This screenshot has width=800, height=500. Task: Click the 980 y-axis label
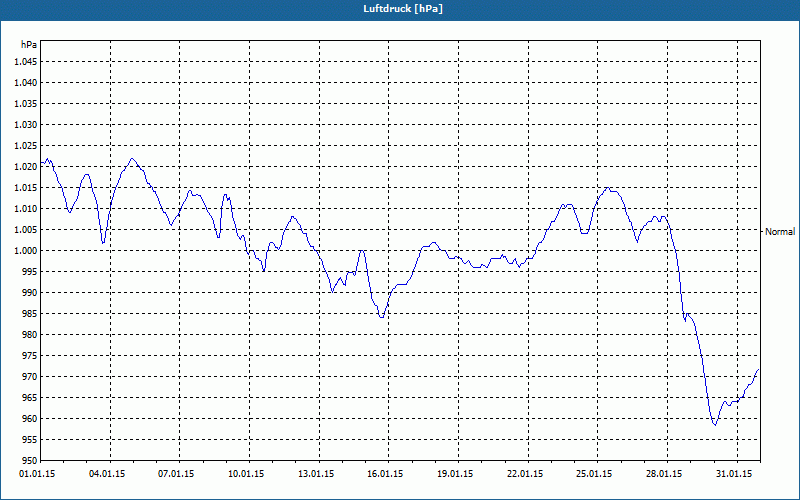click(x=30, y=335)
